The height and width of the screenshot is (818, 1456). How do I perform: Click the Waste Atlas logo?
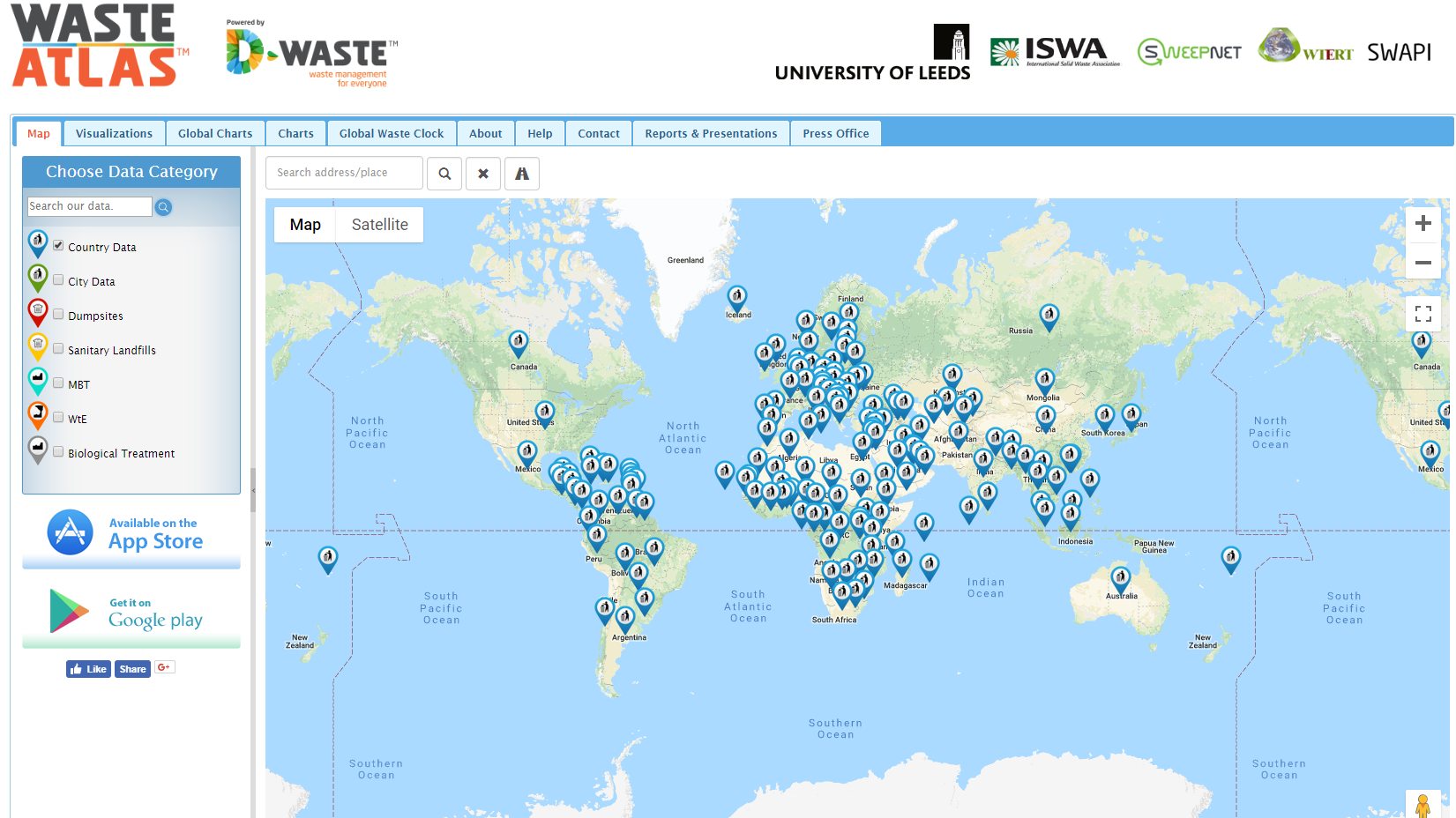(100, 46)
